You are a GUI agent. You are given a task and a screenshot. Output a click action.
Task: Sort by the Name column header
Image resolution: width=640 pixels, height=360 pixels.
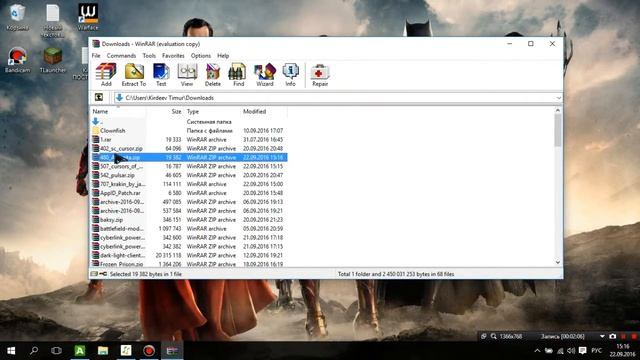coord(118,111)
